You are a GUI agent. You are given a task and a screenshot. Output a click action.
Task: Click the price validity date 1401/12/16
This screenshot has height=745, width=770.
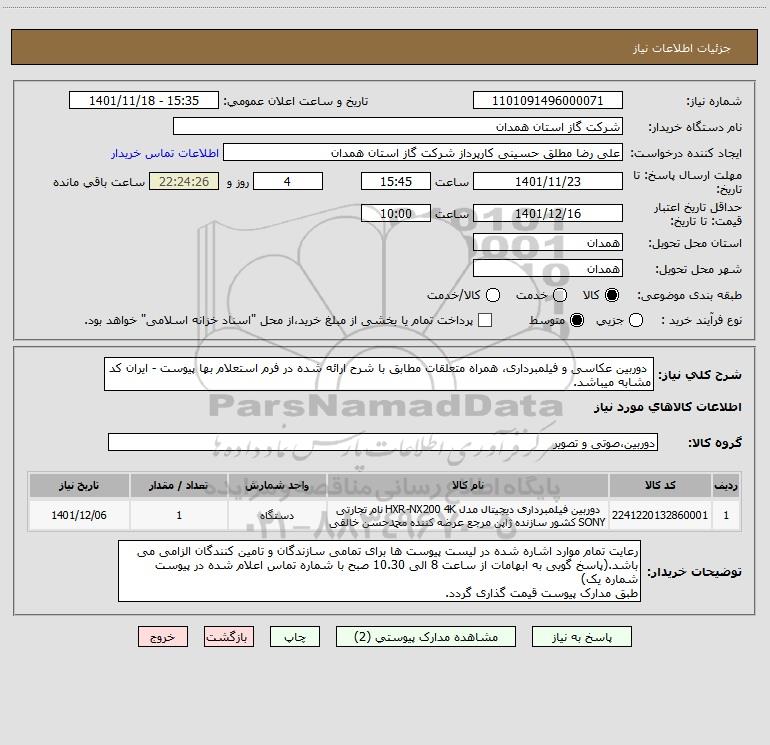click(548, 214)
